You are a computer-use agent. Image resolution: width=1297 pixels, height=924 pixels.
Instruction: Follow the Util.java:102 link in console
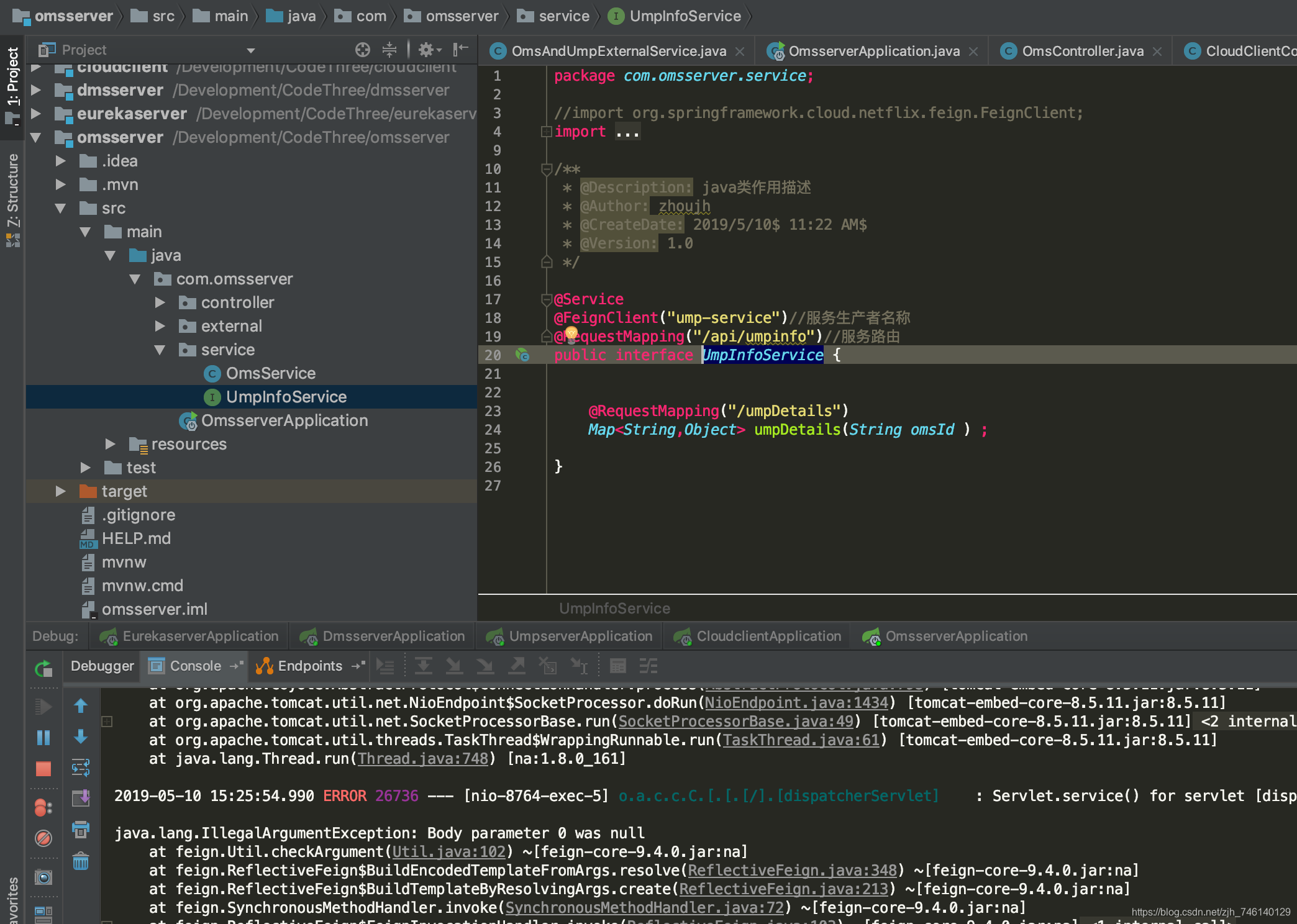click(x=448, y=852)
